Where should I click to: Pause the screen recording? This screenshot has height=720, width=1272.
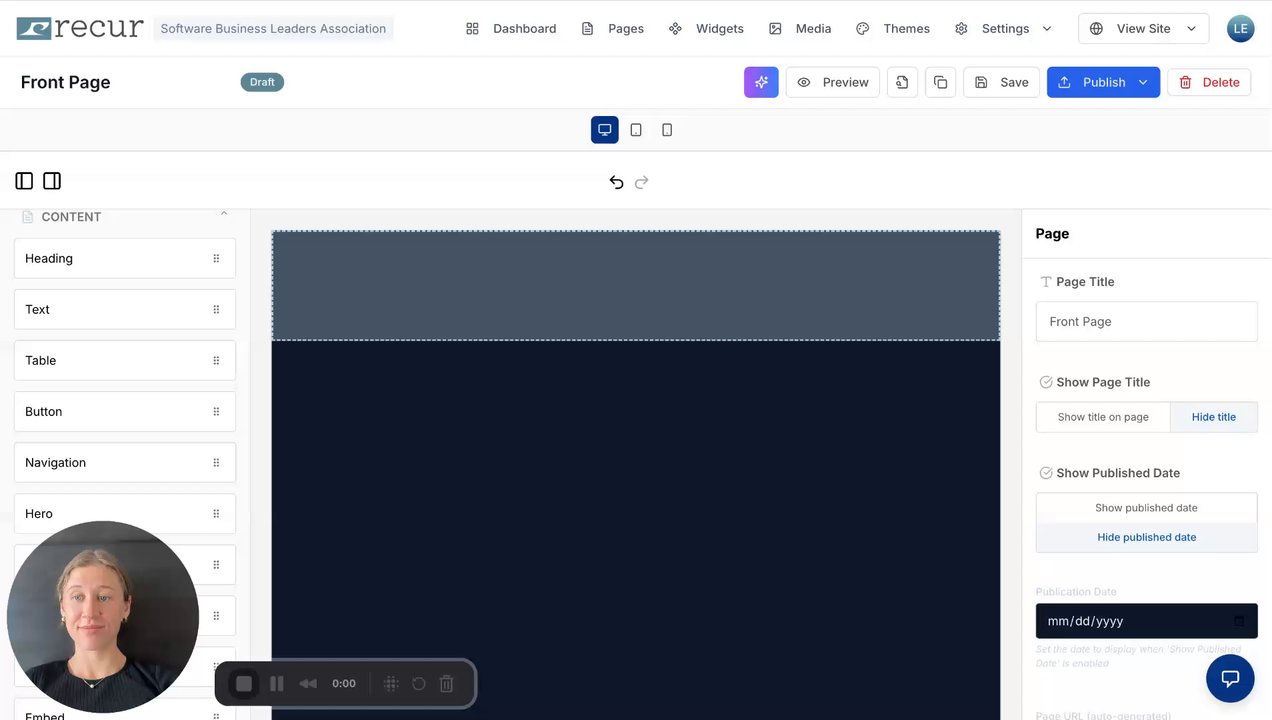[277, 684]
